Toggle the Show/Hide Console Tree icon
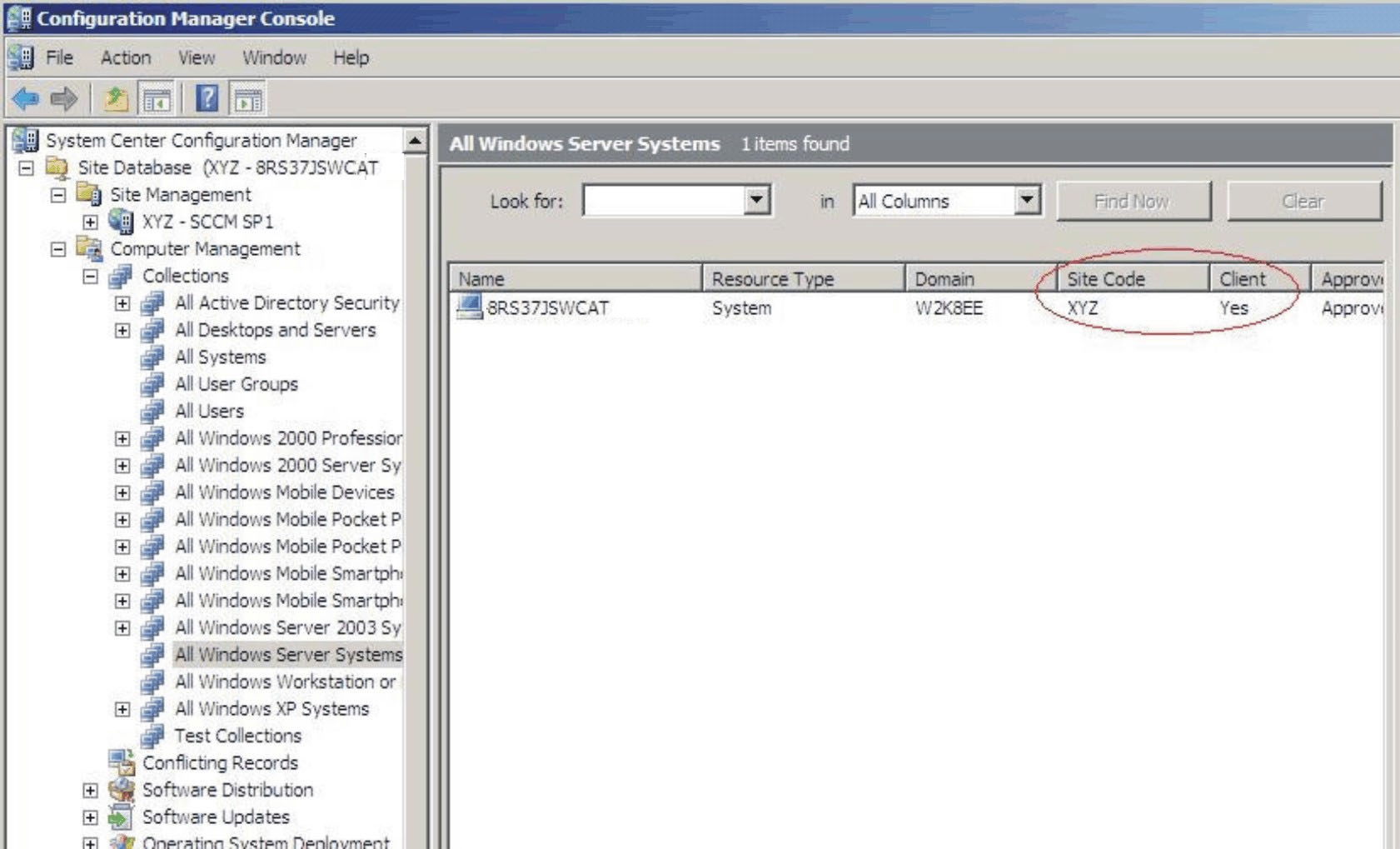Viewport: 1400px width, 849px height. (156, 99)
